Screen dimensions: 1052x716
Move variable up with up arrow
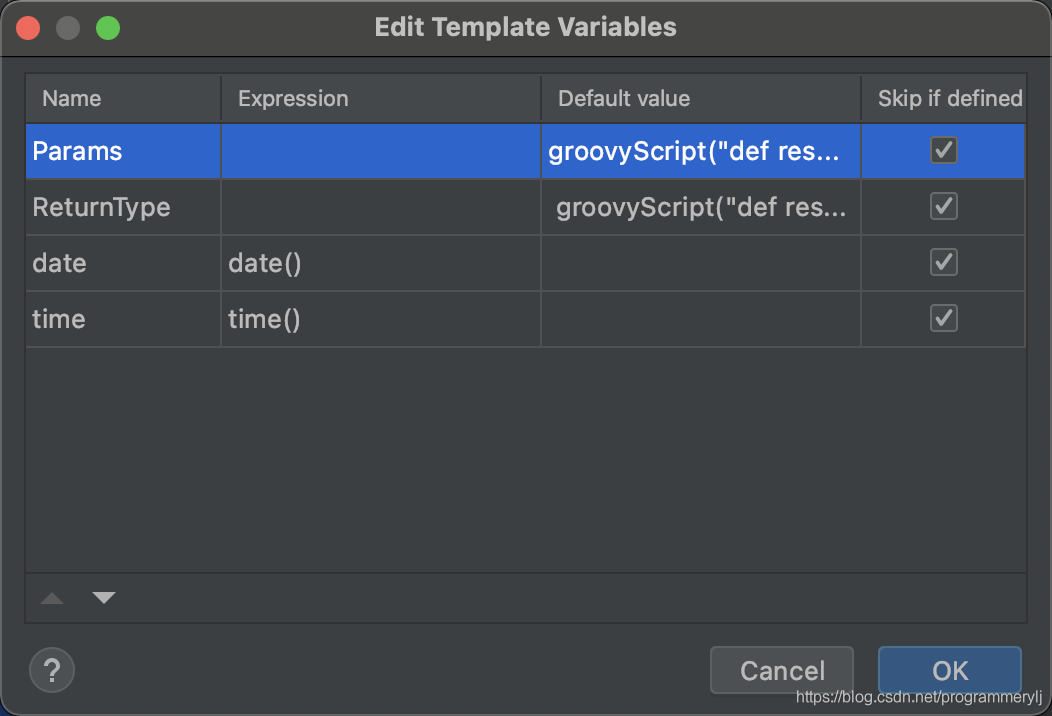52,599
